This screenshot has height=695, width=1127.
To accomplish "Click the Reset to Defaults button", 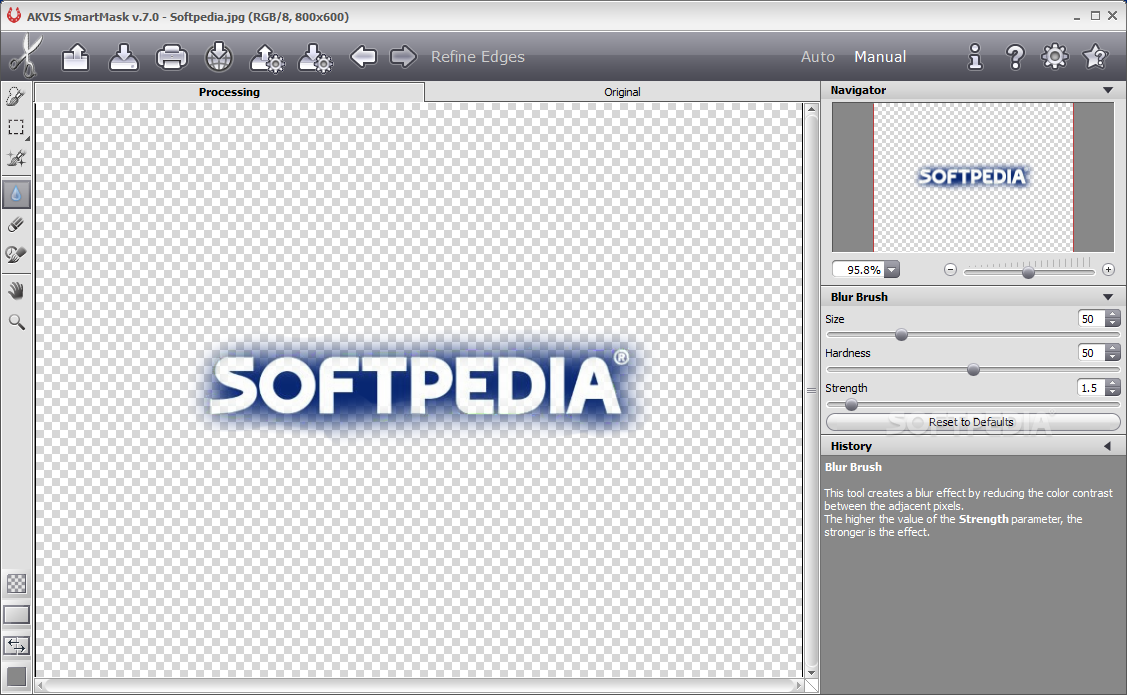I will 972,422.
